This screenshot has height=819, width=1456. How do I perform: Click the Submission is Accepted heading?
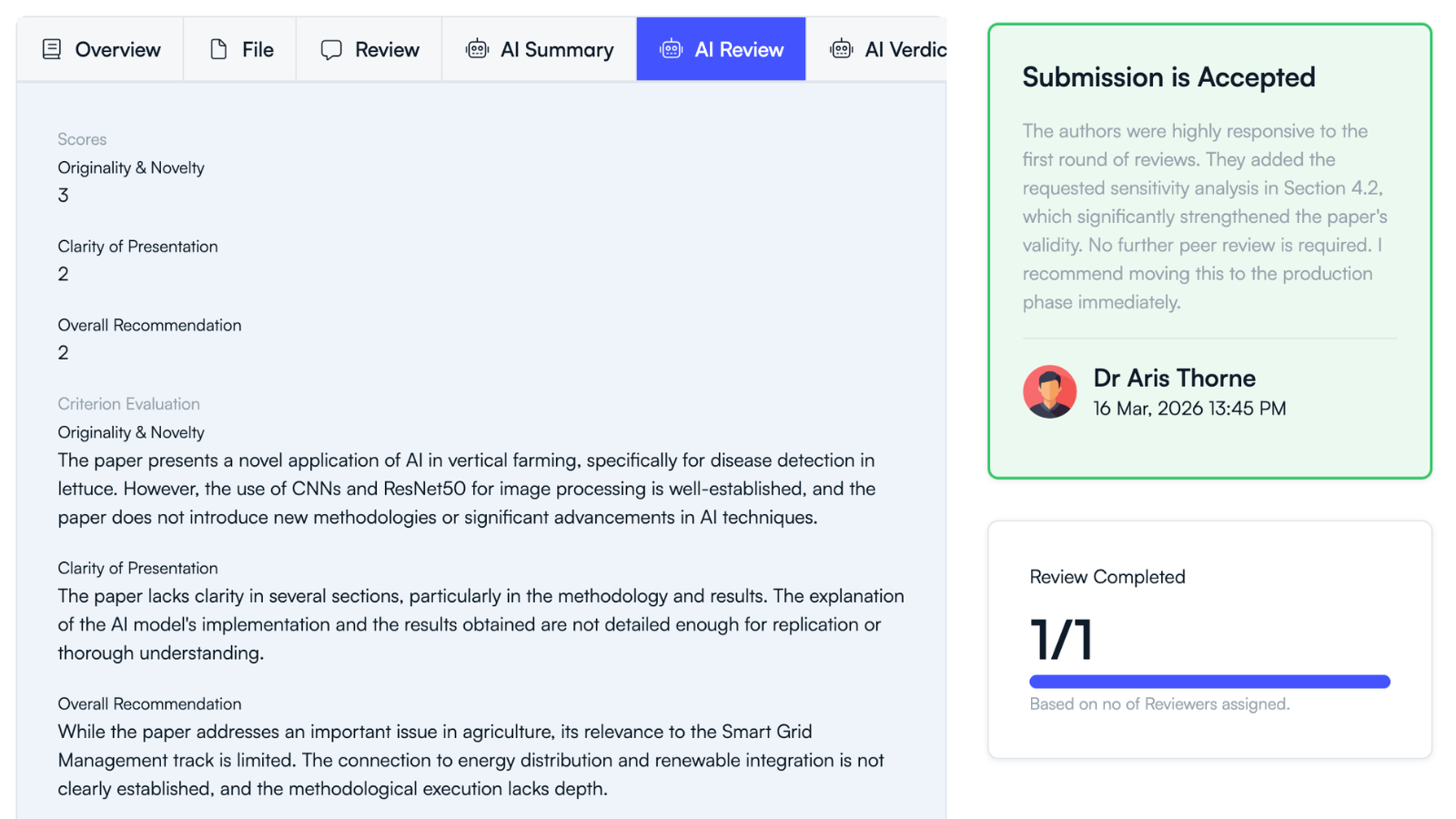click(1168, 77)
